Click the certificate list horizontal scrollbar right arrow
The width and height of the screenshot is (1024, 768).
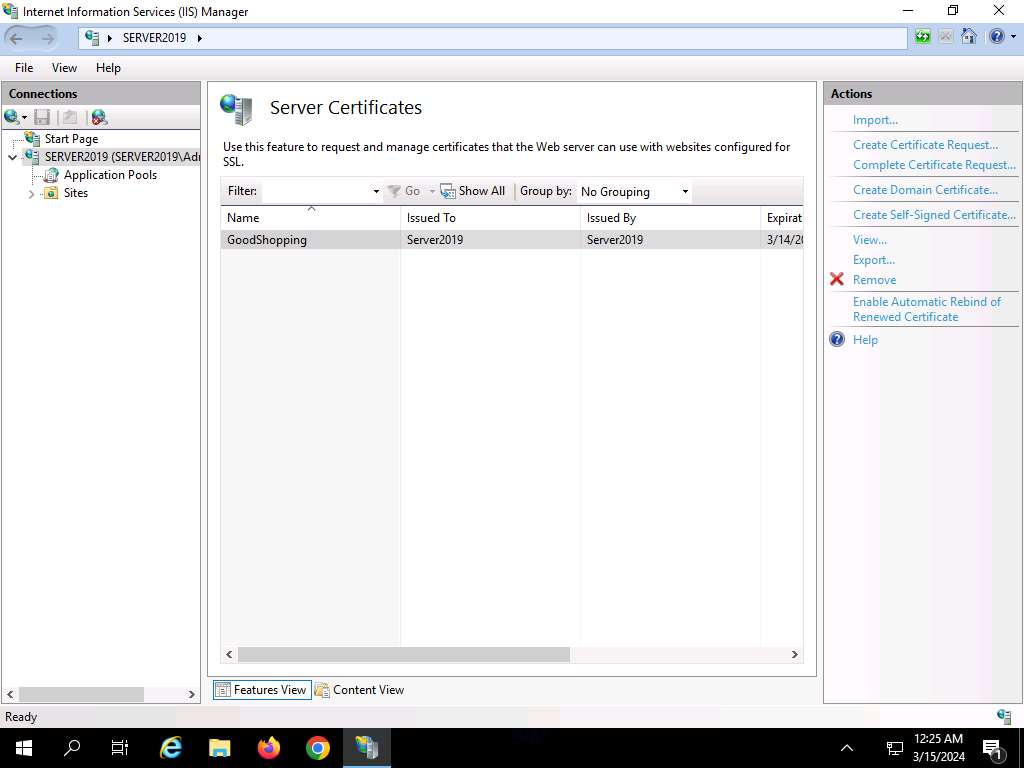794,654
